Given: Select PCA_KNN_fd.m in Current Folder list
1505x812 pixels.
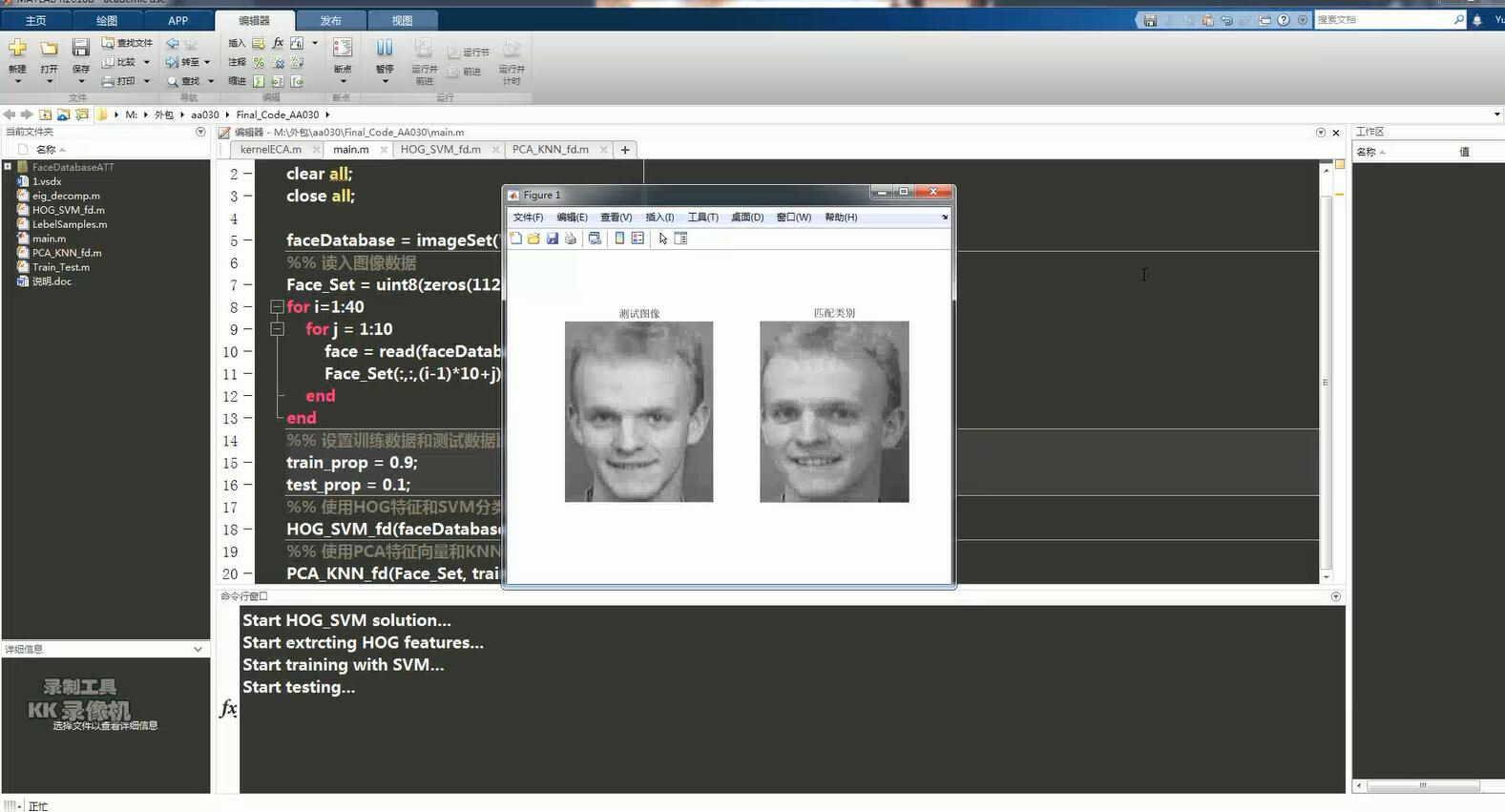Looking at the screenshot, I should tap(67, 253).
